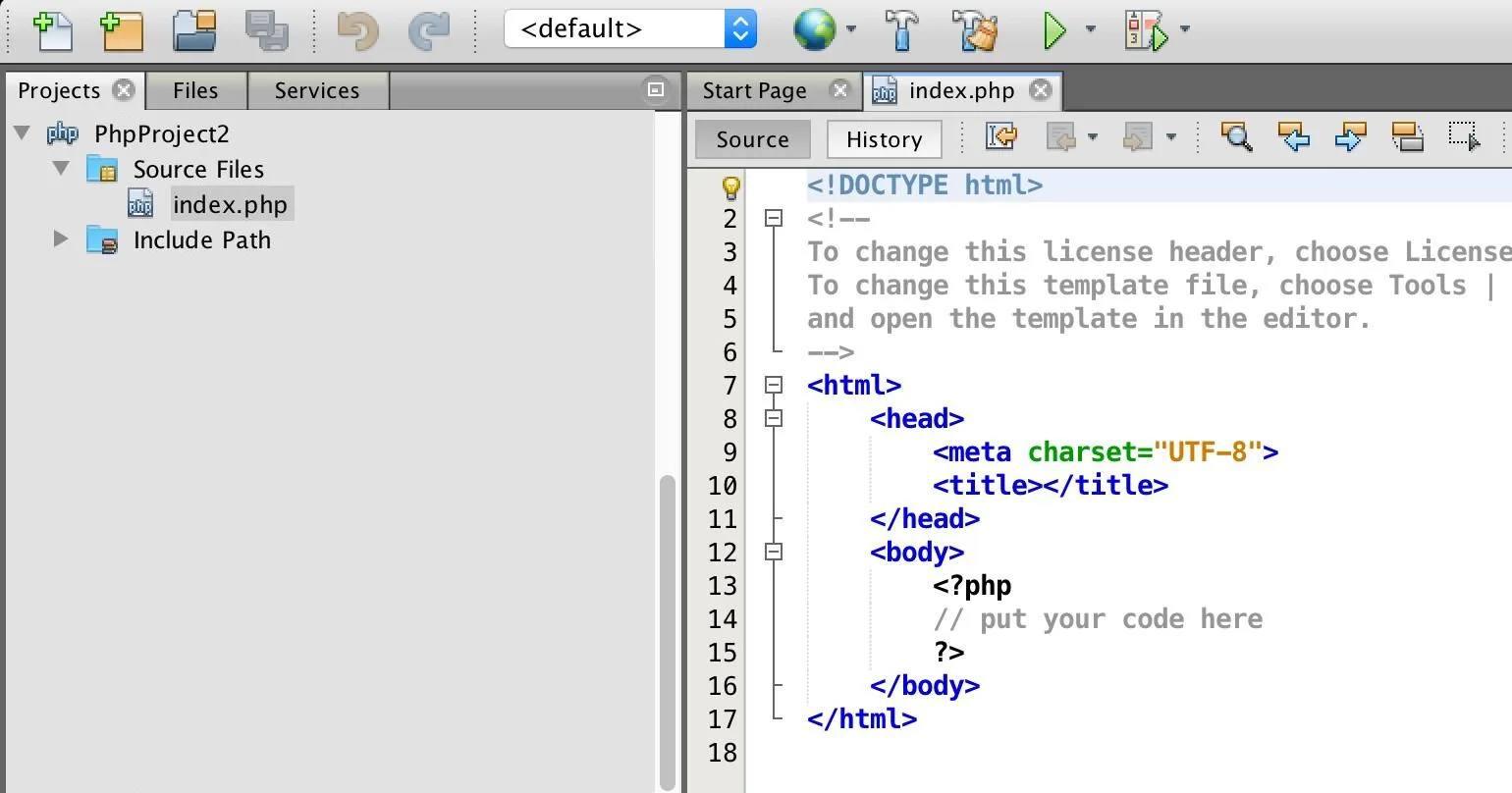
Task: Click the <!DOCTYPE html> code line
Action: tap(924, 185)
